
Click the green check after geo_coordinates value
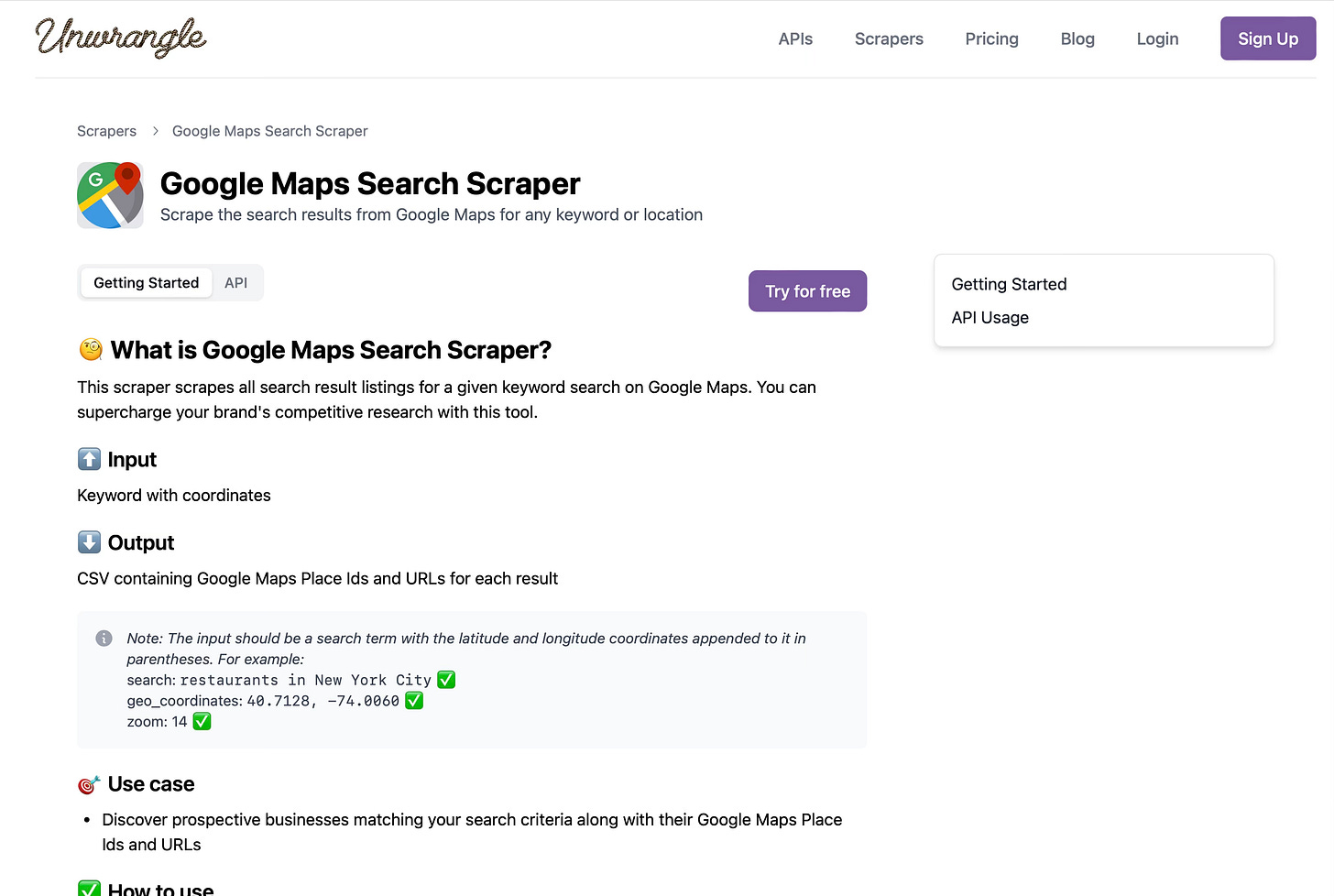pyautogui.click(x=414, y=701)
